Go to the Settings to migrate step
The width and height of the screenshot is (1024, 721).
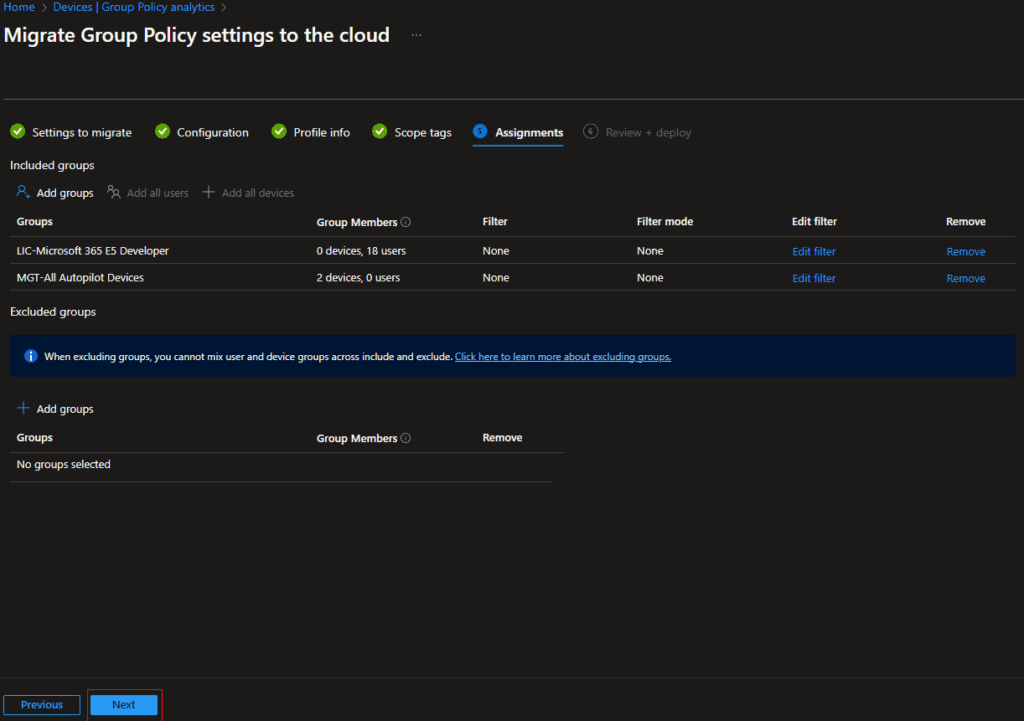tap(81, 132)
